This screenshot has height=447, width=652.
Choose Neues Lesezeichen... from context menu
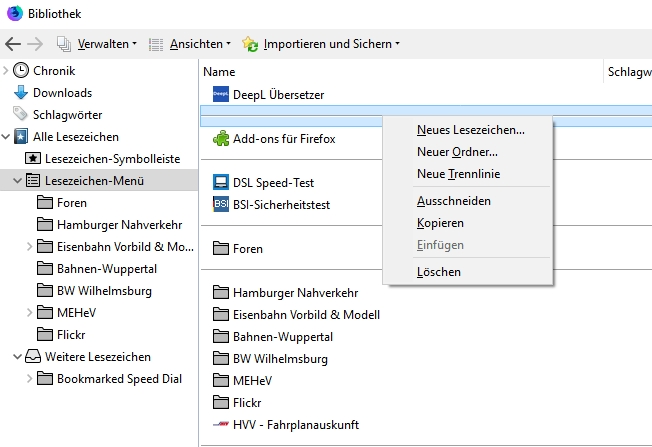470,129
